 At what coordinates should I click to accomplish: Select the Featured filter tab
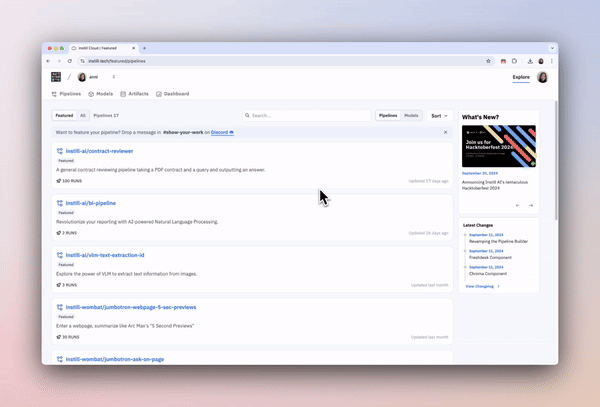(x=64, y=116)
